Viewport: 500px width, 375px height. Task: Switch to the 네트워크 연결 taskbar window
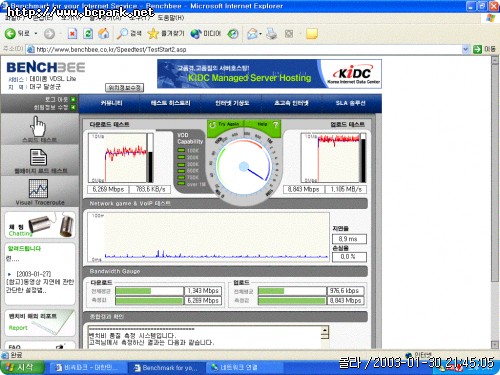point(244,368)
